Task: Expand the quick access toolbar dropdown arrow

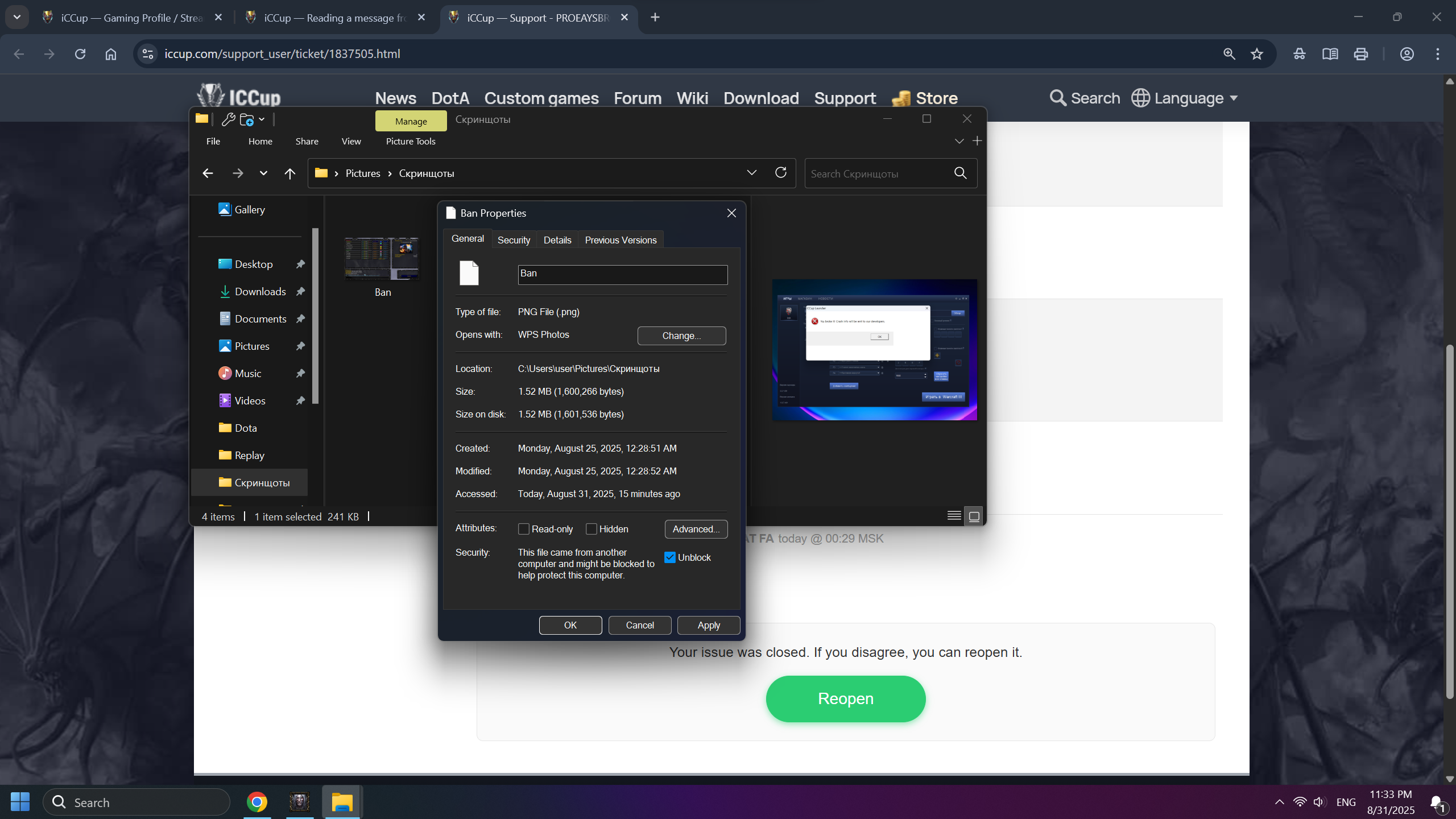Action: (262, 119)
